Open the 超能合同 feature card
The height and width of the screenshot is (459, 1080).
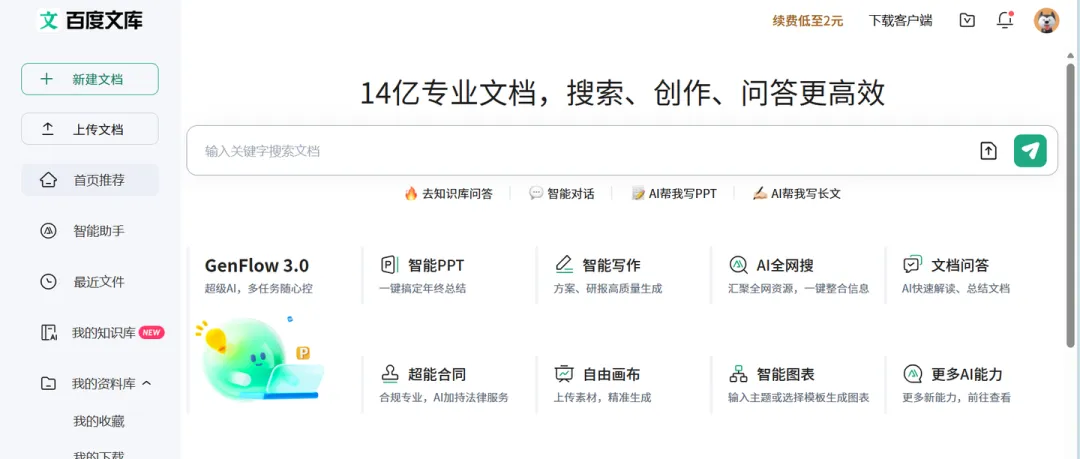point(448,385)
